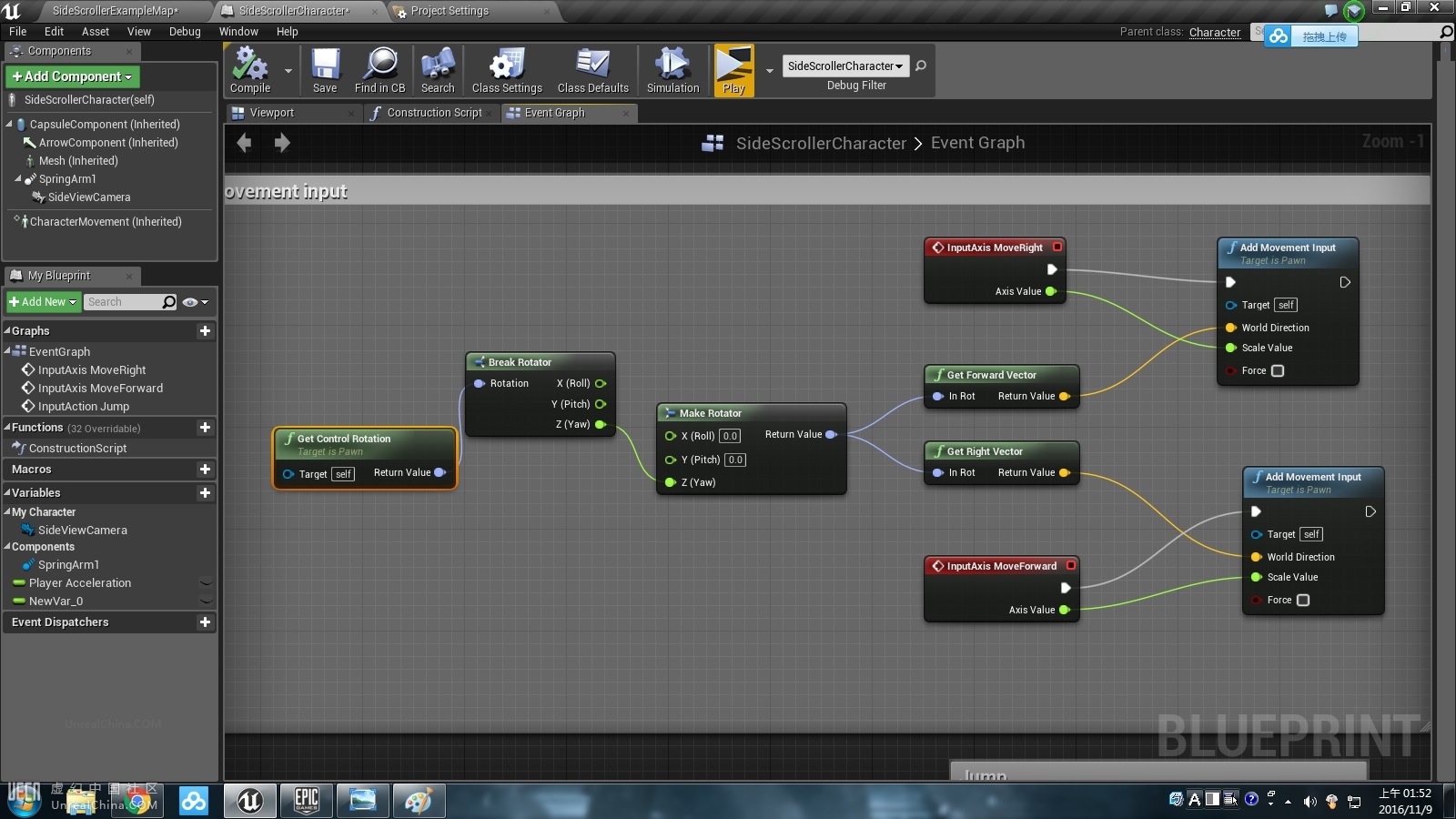Collapse SpringArm1 tree node
This screenshot has width=1456, height=819.
pos(18,178)
